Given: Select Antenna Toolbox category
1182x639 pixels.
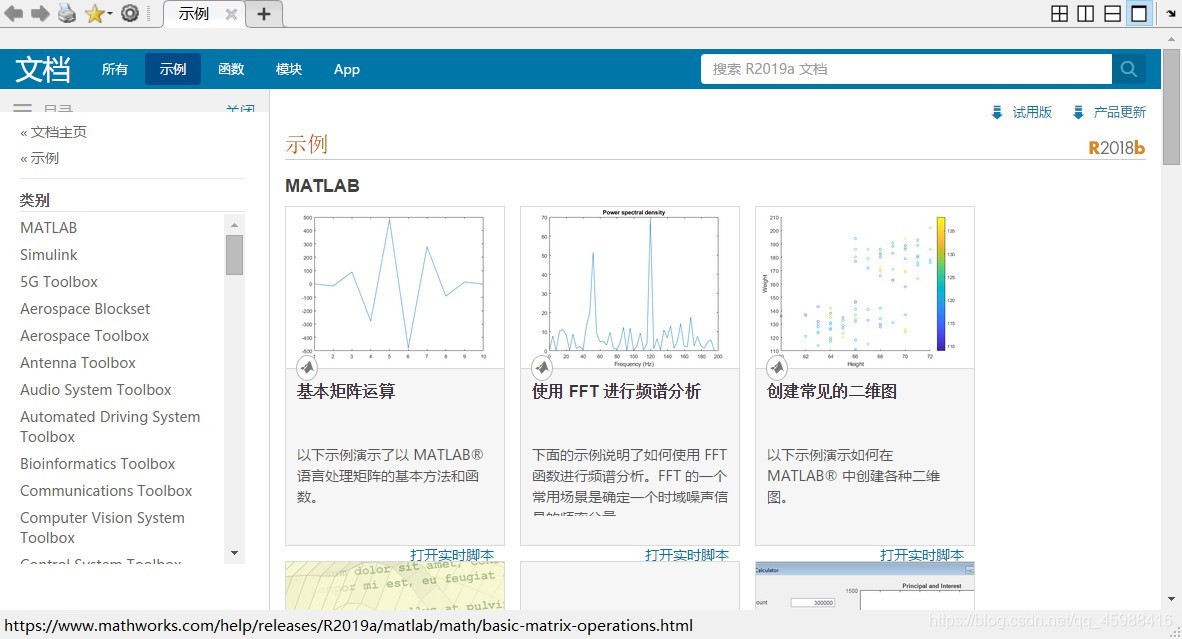Looking at the screenshot, I should pyautogui.click(x=78, y=363).
